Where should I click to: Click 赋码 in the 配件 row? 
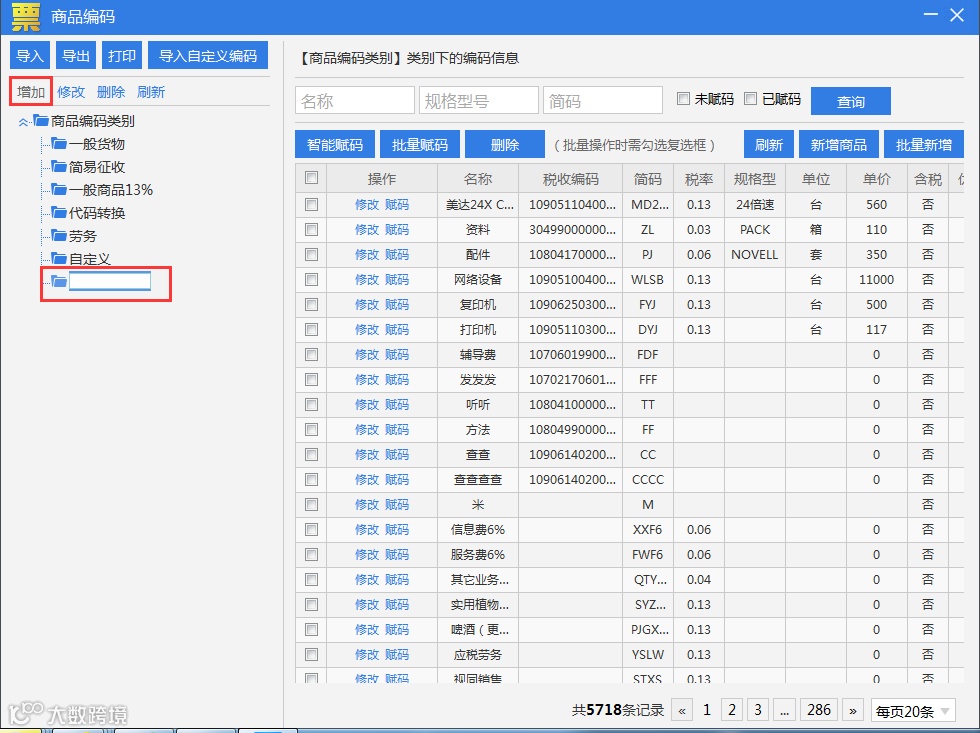[397, 254]
